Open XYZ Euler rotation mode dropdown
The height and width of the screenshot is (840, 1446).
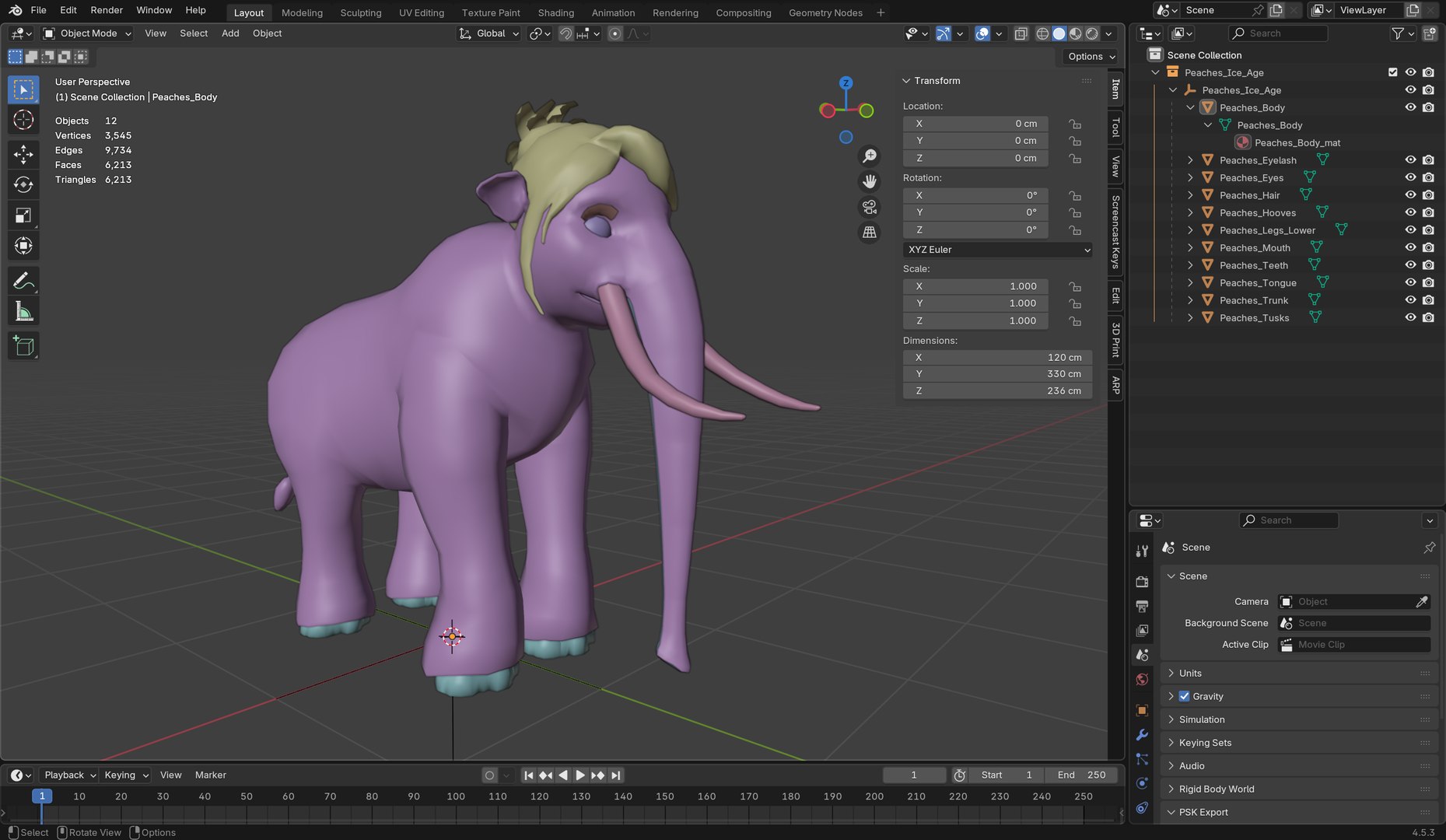[998, 250]
